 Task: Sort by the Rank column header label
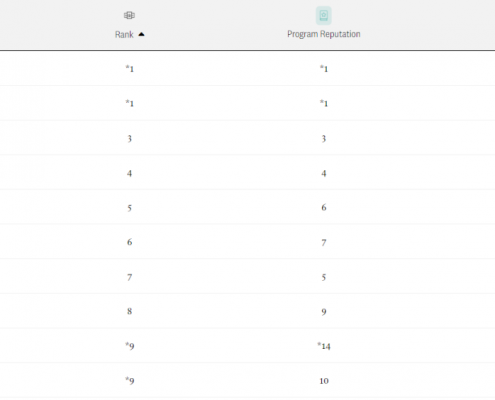click(124, 34)
